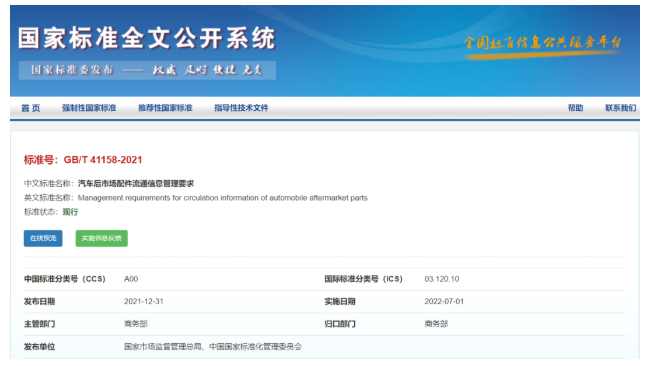Image resolution: width=647 pixels, height=366 pixels.
Task: Click the 发布日期 label
Action: click(39, 302)
